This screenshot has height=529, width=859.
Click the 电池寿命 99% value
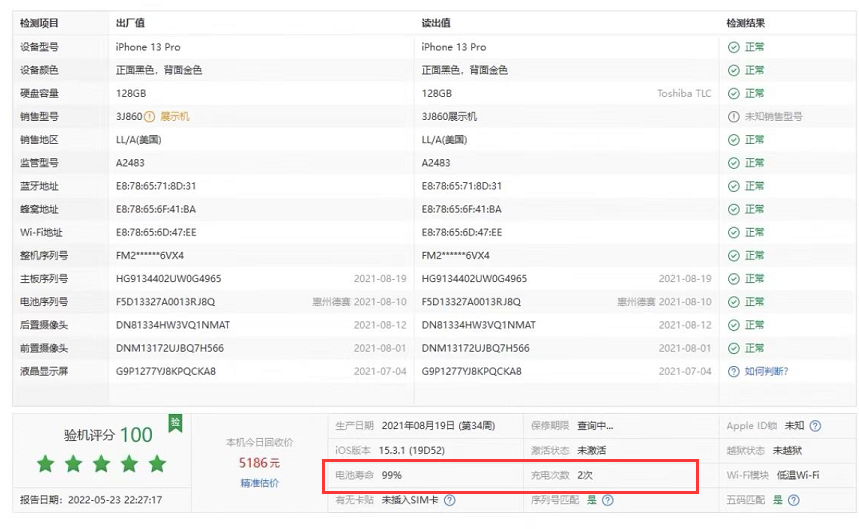point(392,475)
